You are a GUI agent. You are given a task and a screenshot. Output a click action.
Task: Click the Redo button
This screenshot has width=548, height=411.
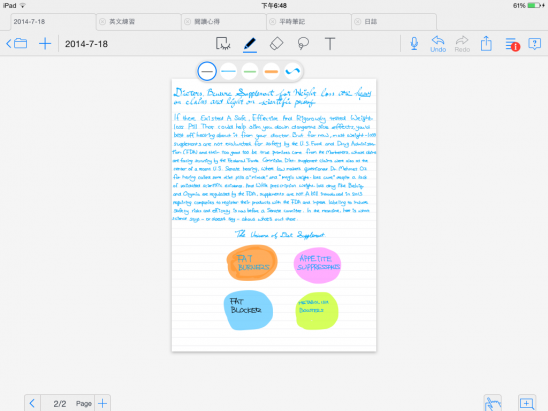coord(462,44)
